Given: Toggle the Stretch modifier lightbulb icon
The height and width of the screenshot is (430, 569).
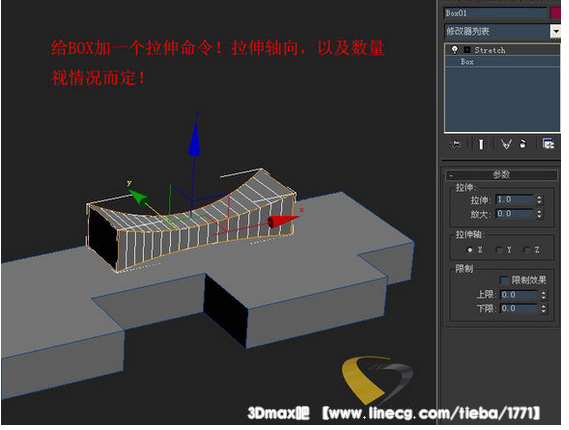Looking at the screenshot, I should coord(455,50).
